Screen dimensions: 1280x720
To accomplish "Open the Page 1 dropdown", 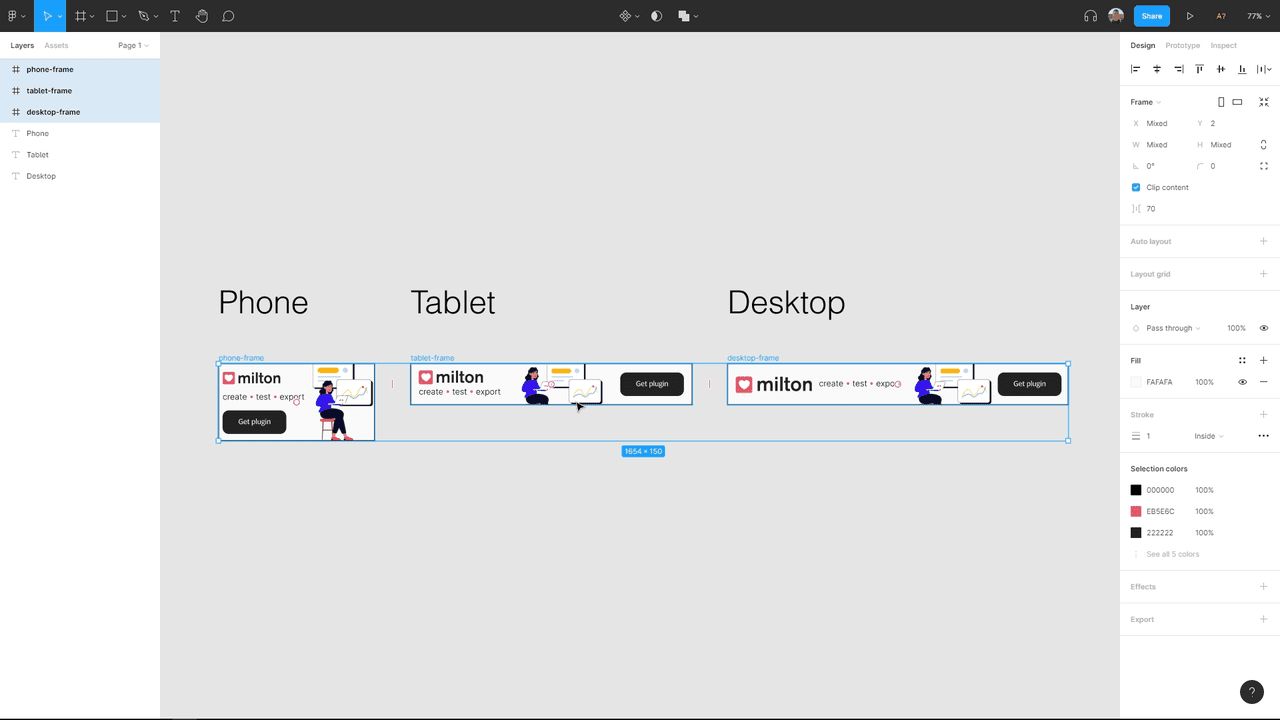I will 133,45.
